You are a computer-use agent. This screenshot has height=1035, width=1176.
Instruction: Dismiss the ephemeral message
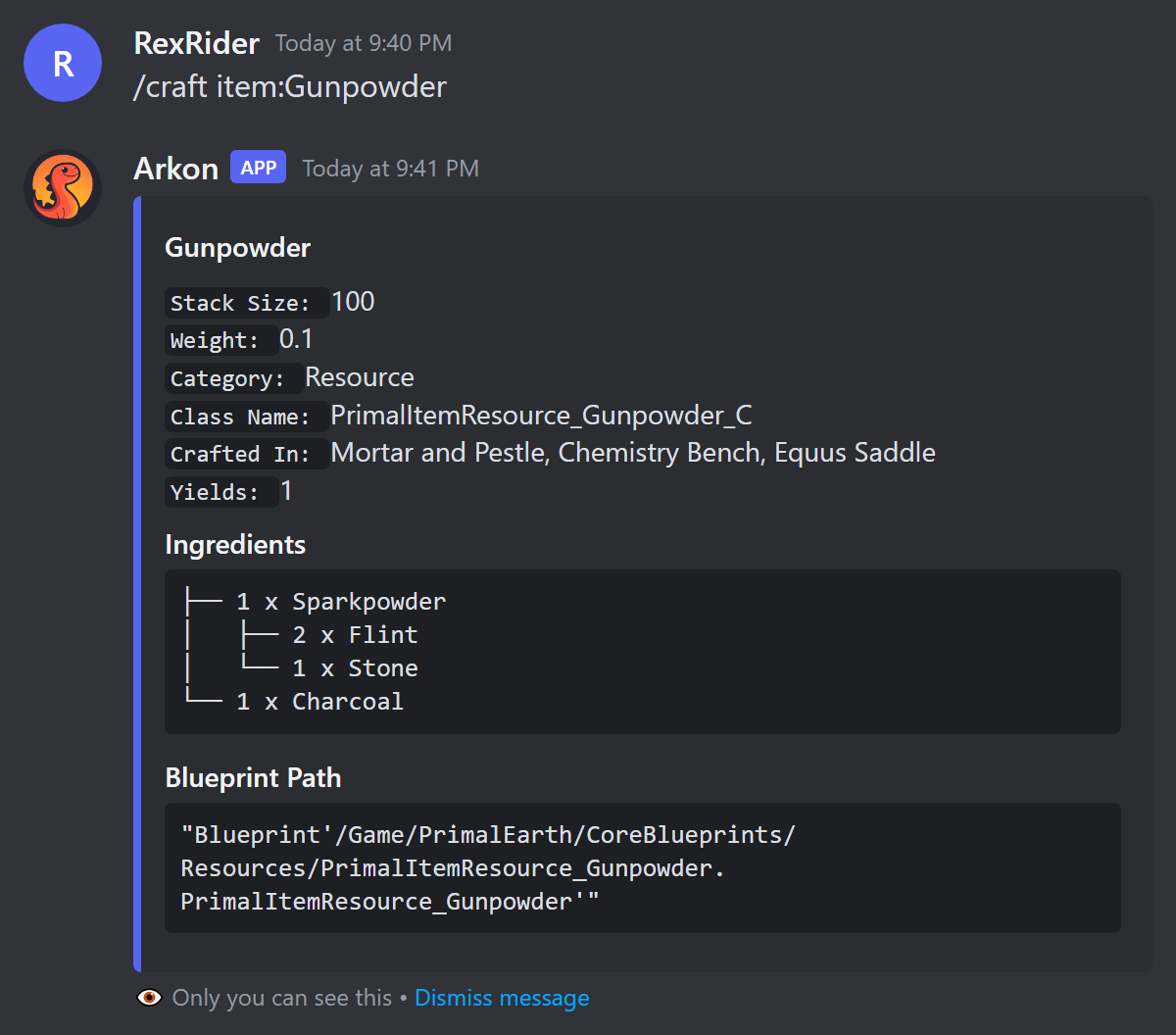pyautogui.click(x=502, y=998)
